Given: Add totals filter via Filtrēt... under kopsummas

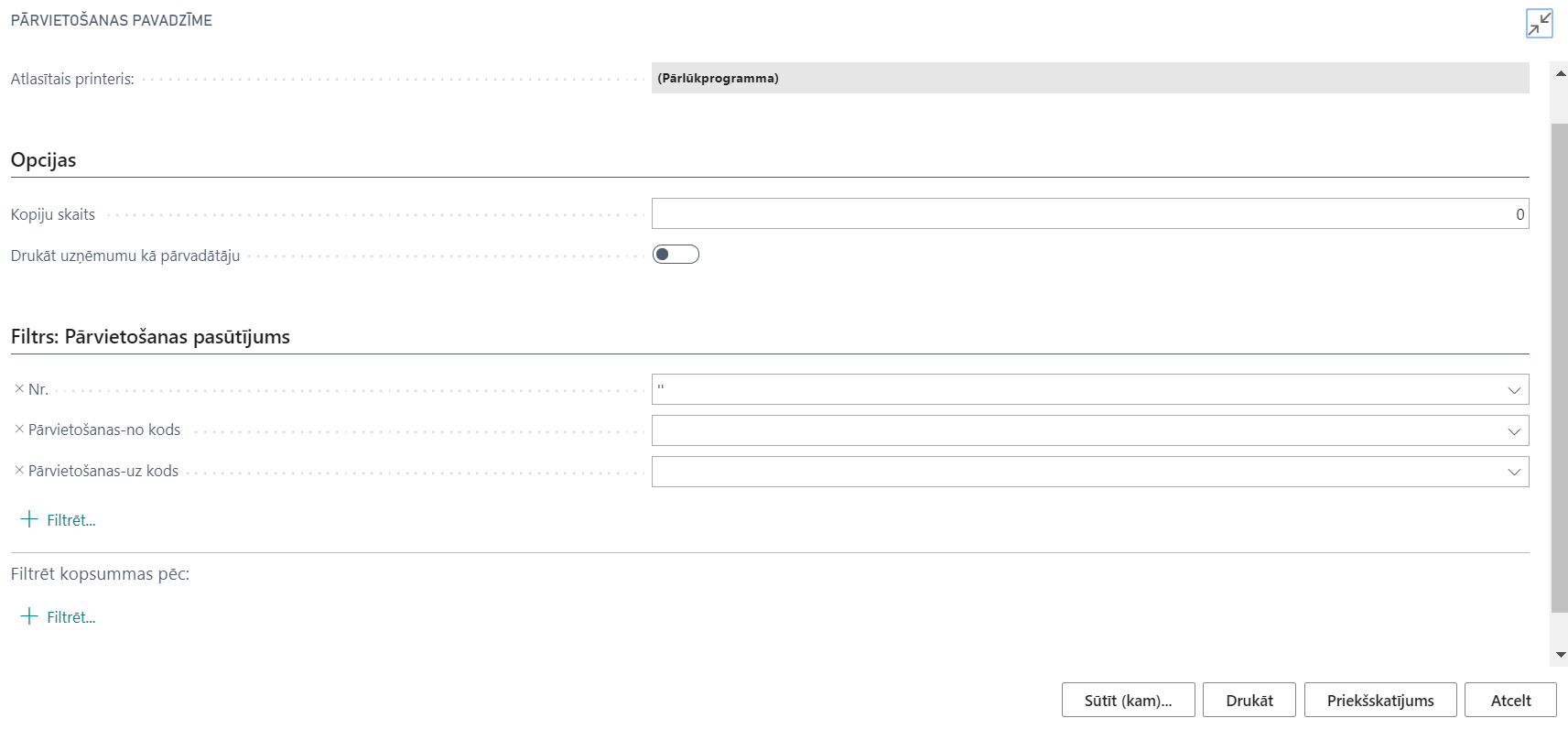Looking at the screenshot, I should (71, 617).
